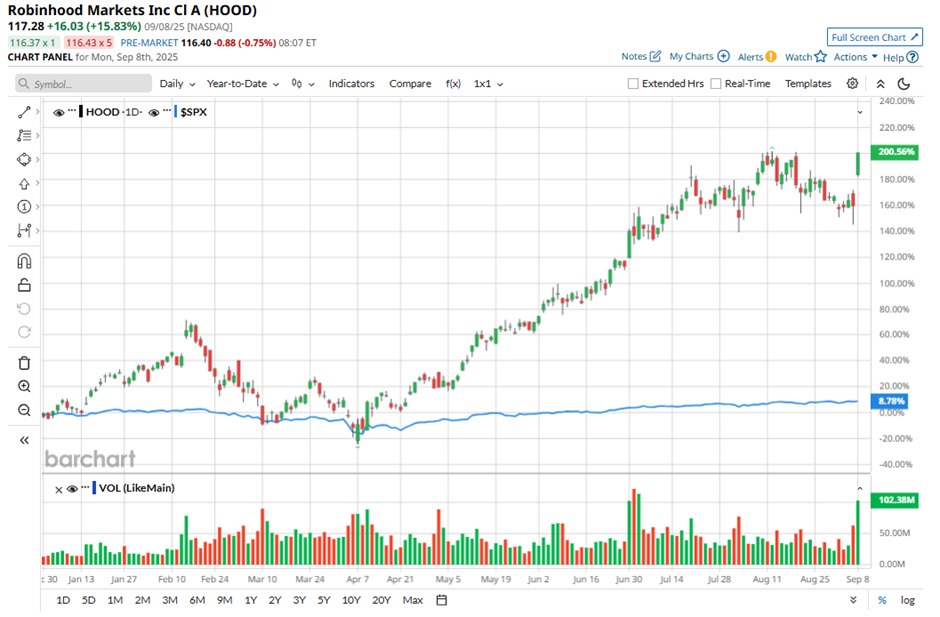Zoom out of the chart

pyautogui.click(x=24, y=410)
